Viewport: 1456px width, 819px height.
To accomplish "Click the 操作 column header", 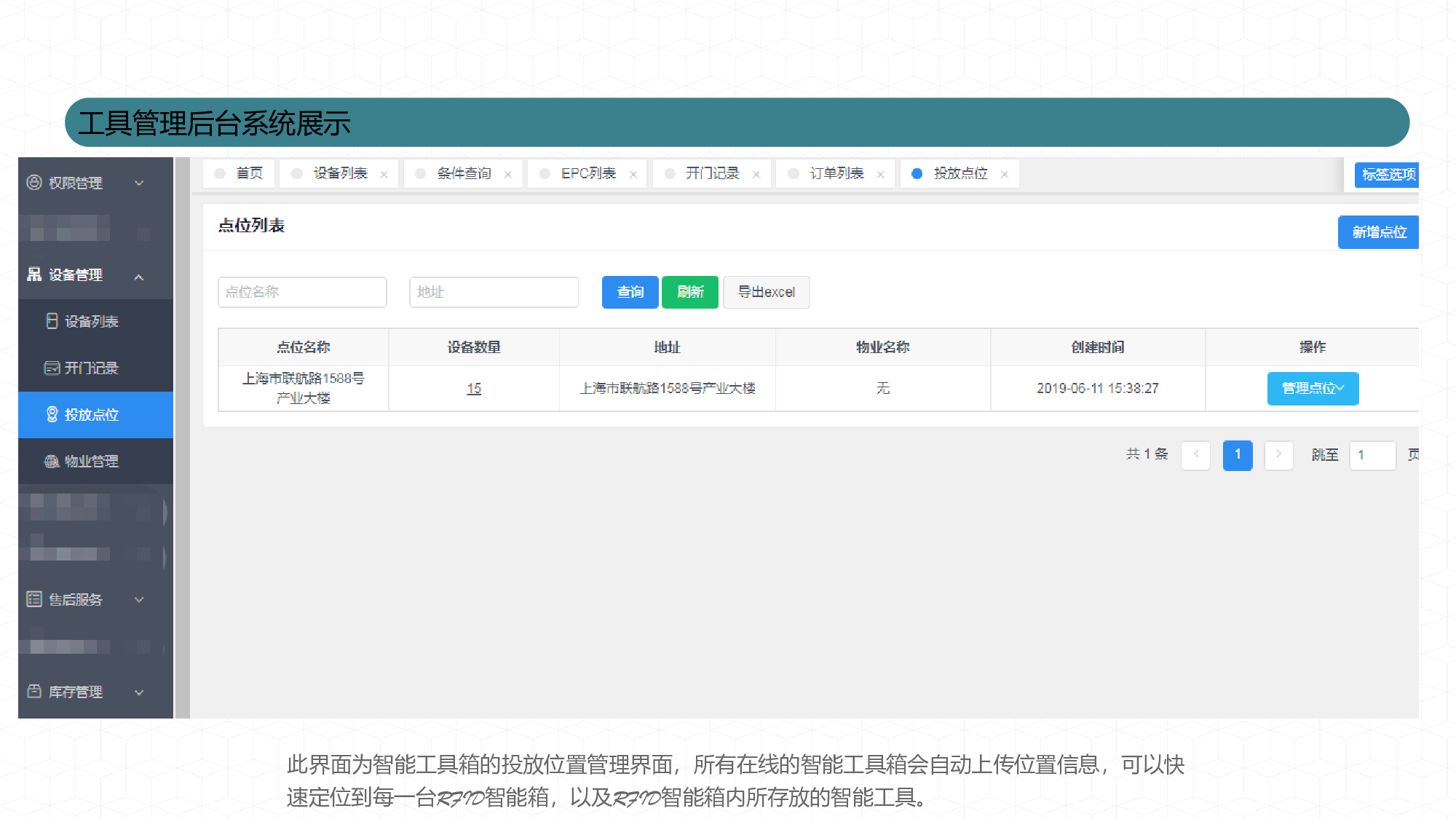I will [x=1313, y=347].
